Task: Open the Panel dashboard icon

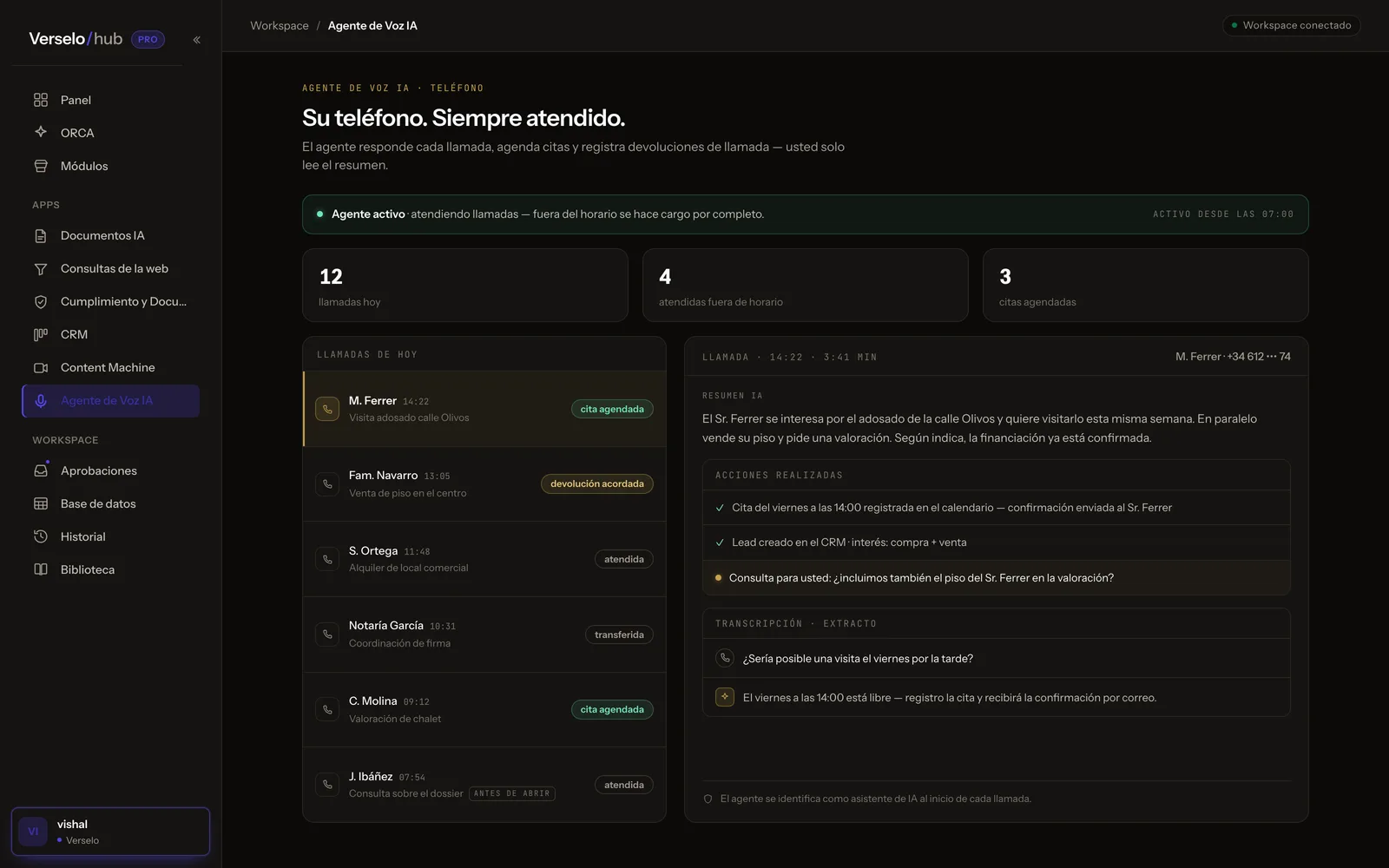Action: [x=41, y=100]
